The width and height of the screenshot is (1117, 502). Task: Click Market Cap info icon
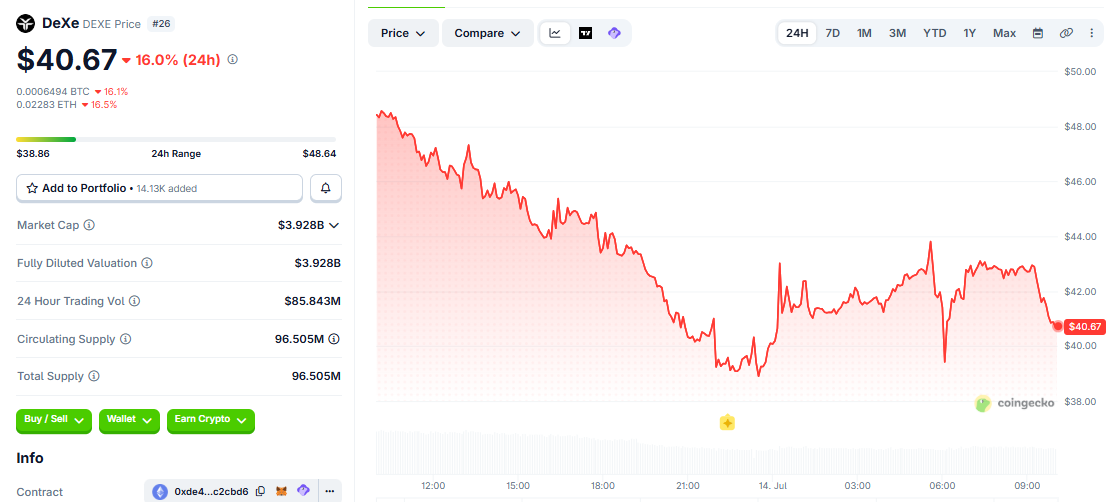(89, 225)
